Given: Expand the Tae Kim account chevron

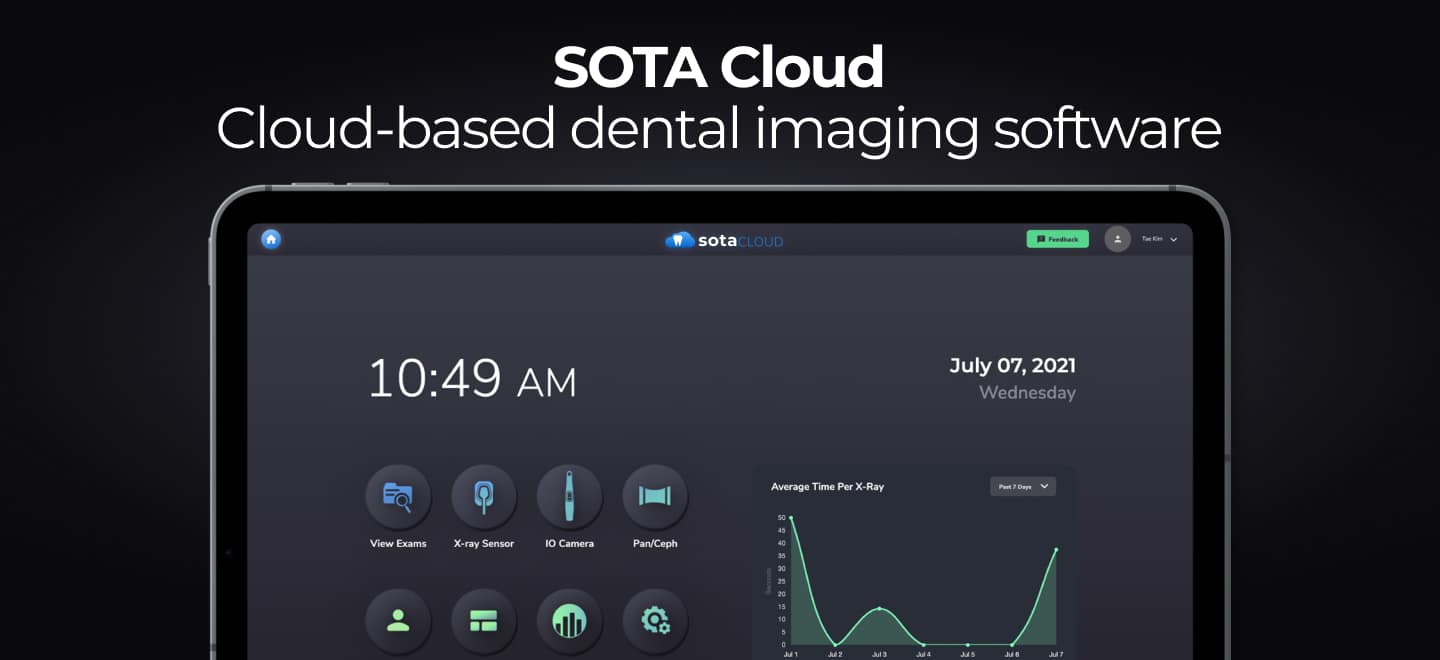Looking at the screenshot, I should pos(1174,240).
